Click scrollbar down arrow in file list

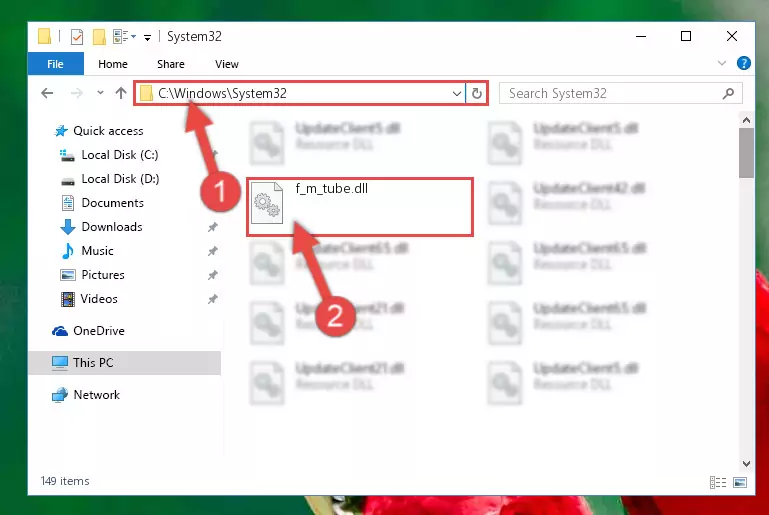click(x=746, y=464)
